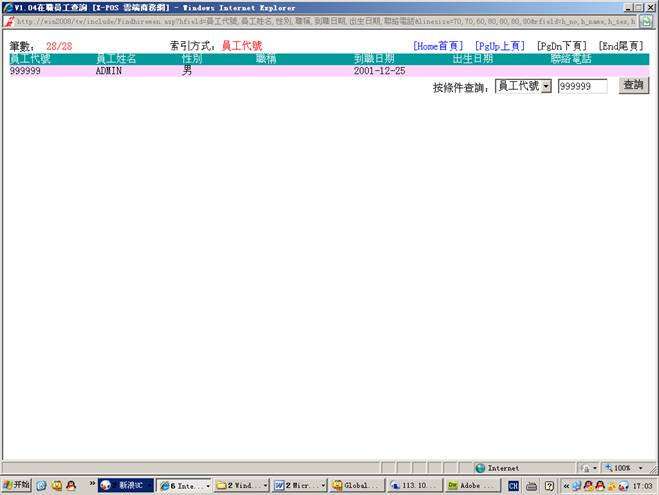Click the page icon in address bar
Viewport: 659px width, 495px height.
click(8, 21)
